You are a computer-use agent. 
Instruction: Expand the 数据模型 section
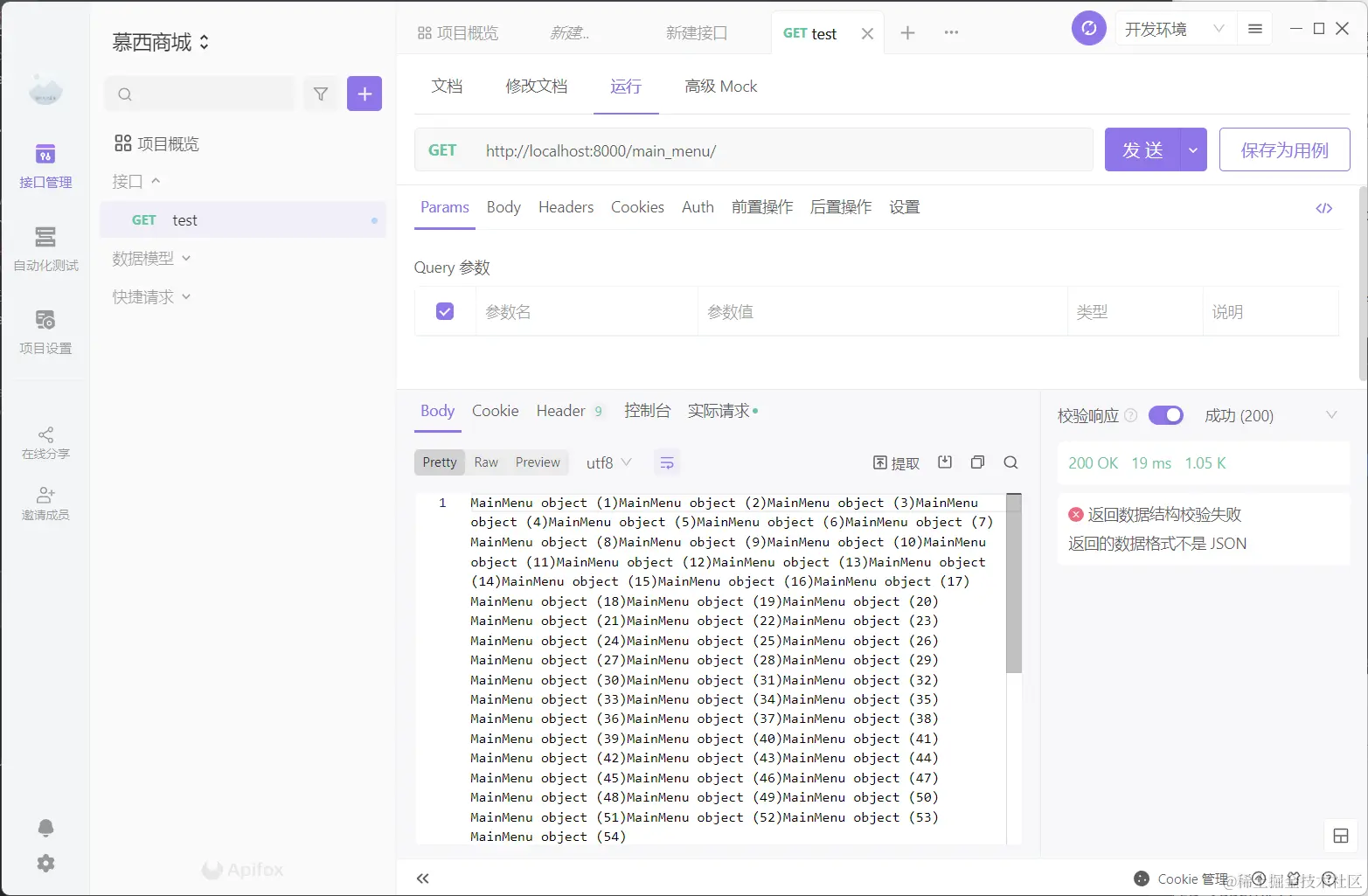150,258
